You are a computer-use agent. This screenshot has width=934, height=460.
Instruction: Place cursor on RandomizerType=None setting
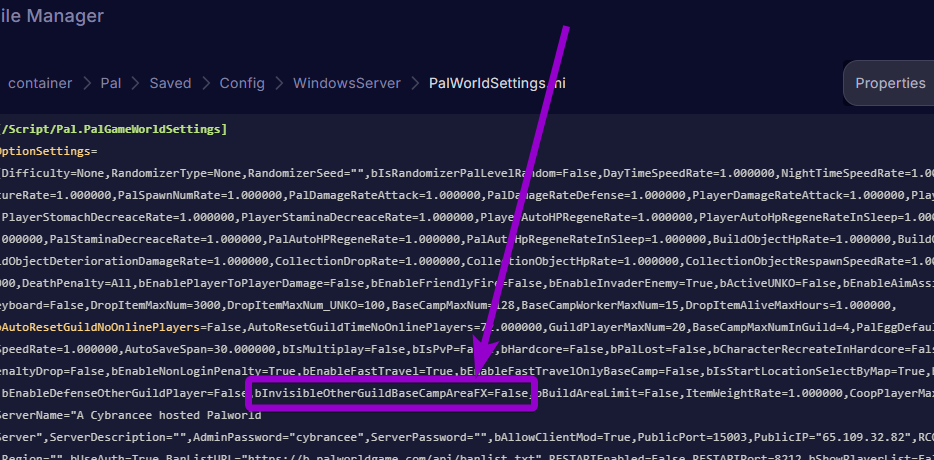click(x=177, y=173)
